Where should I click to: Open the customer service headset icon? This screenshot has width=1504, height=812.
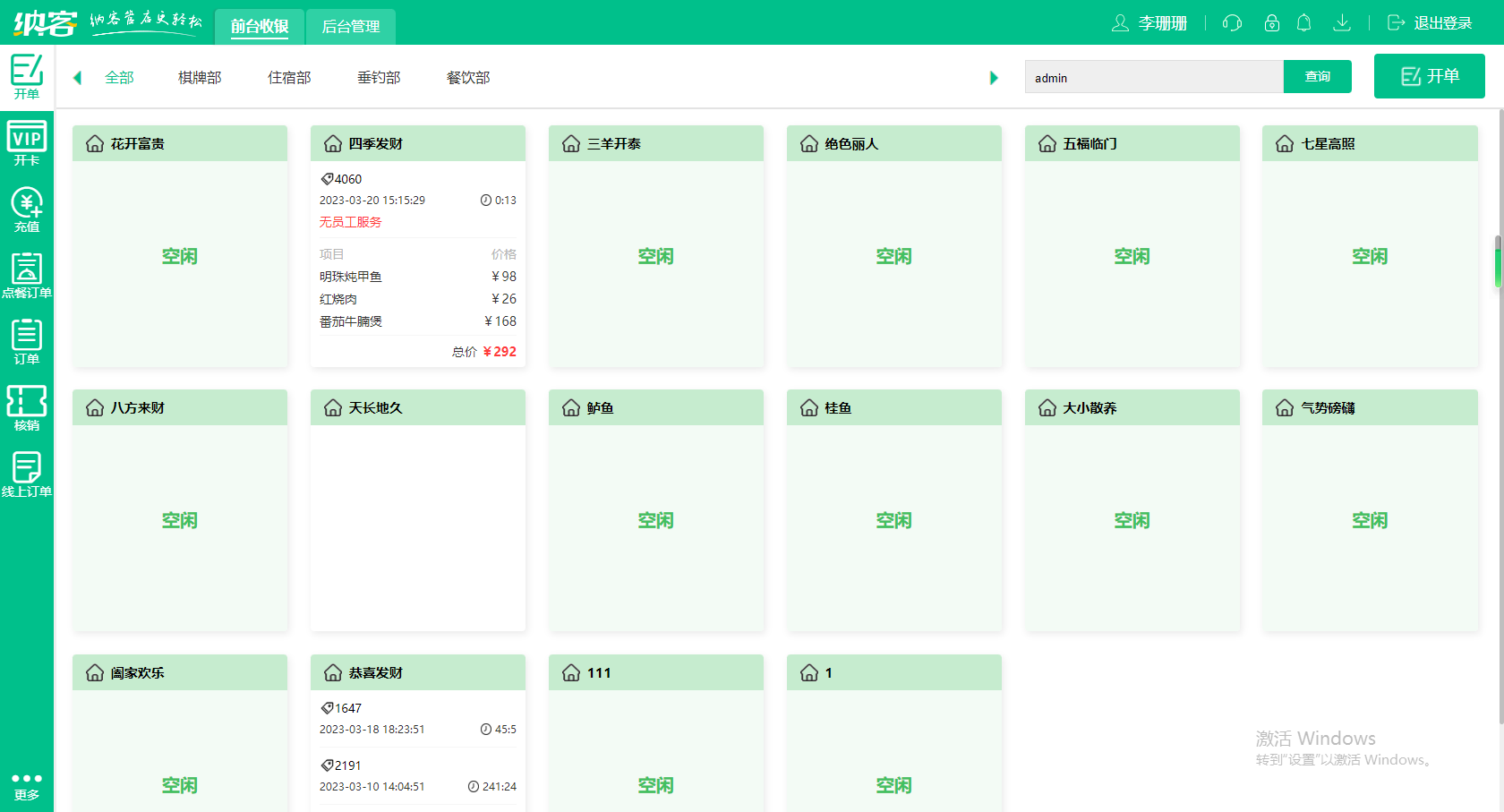pos(1232,23)
